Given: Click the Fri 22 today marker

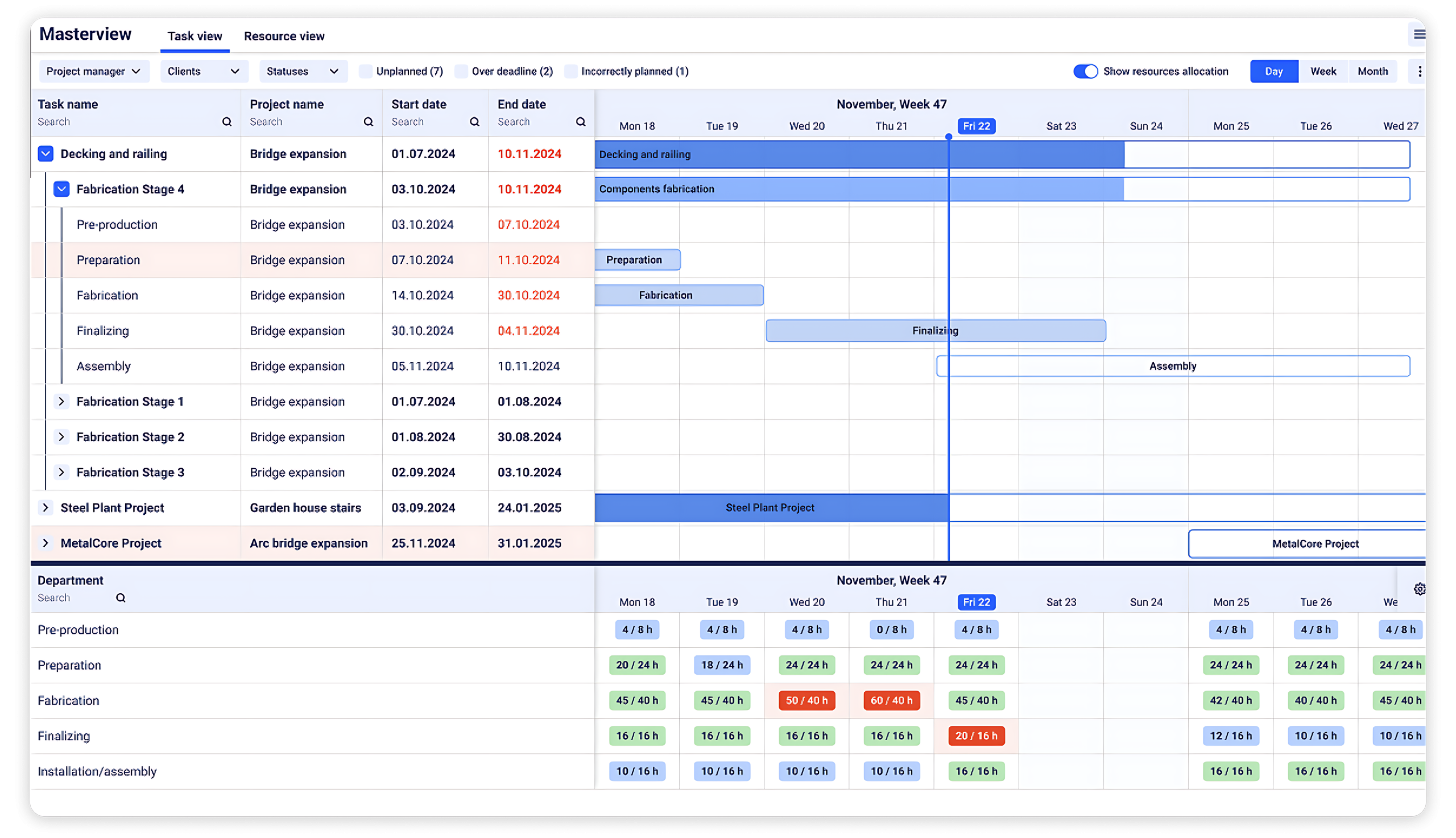Looking at the screenshot, I should (x=975, y=126).
